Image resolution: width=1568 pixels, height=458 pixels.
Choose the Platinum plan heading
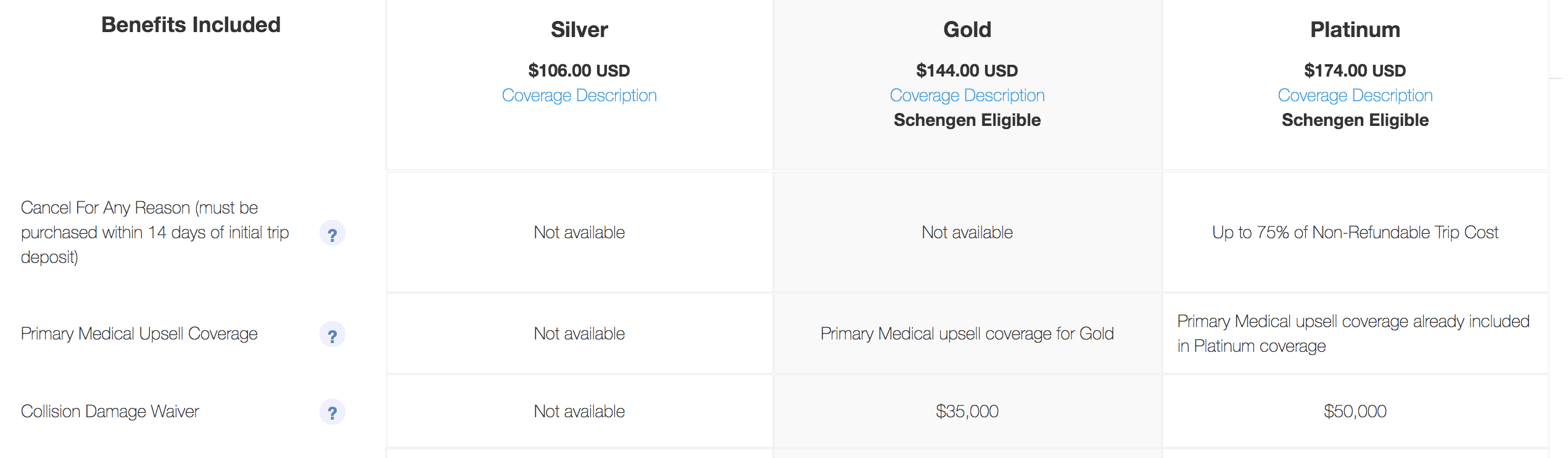coord(1355,30)
